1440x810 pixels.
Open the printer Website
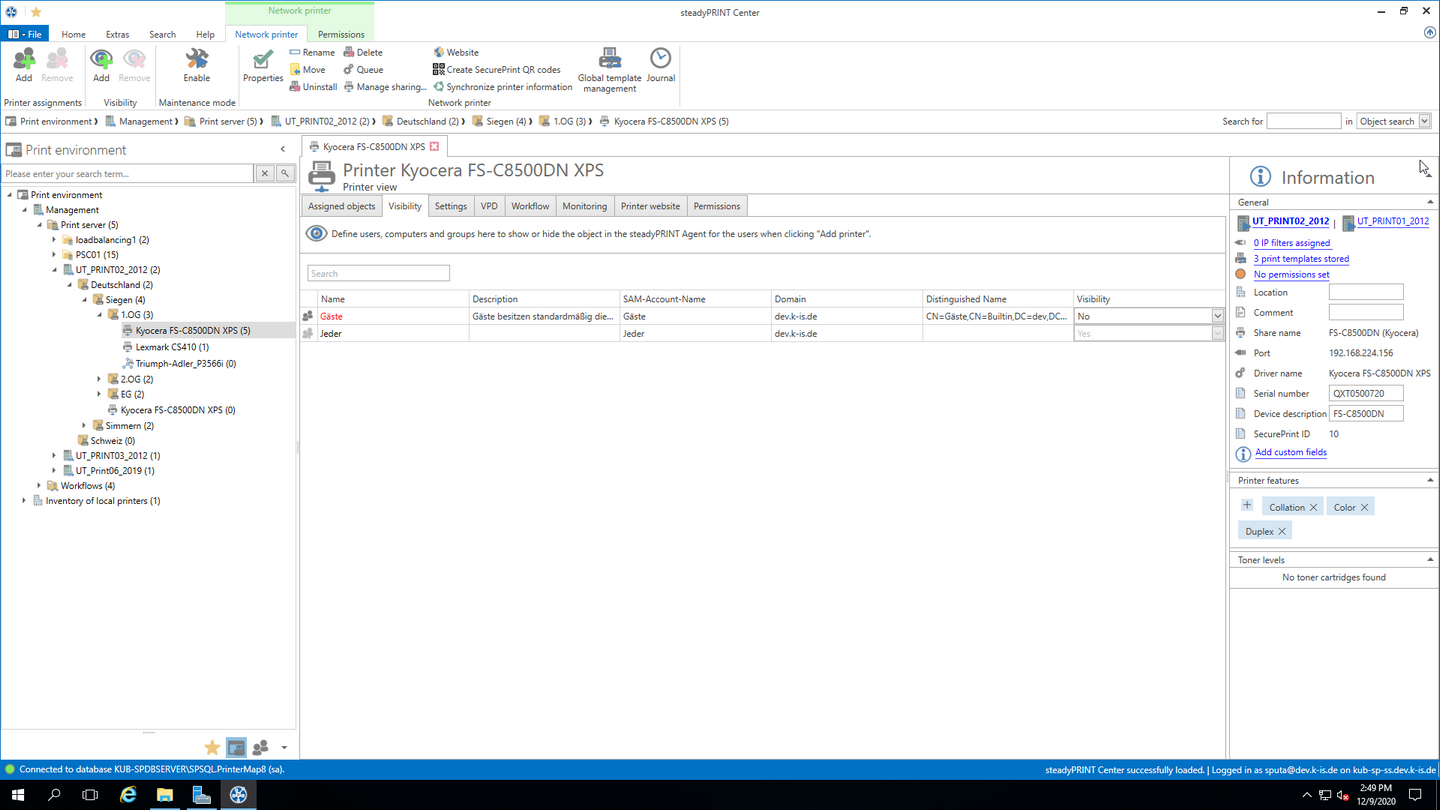coord(456,52)
